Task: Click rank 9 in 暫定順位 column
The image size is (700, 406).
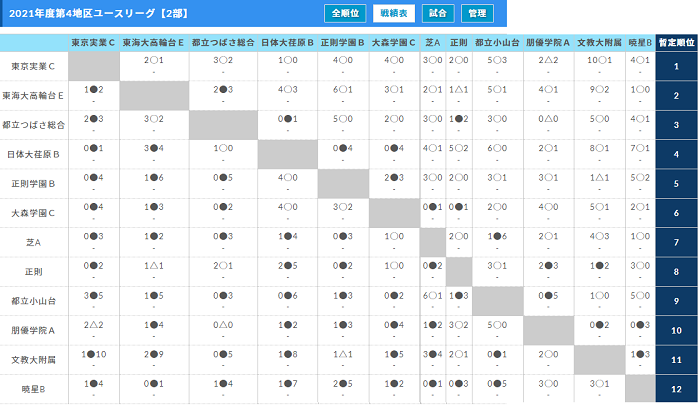Action: pyautogui.click(x=676, y=301)
